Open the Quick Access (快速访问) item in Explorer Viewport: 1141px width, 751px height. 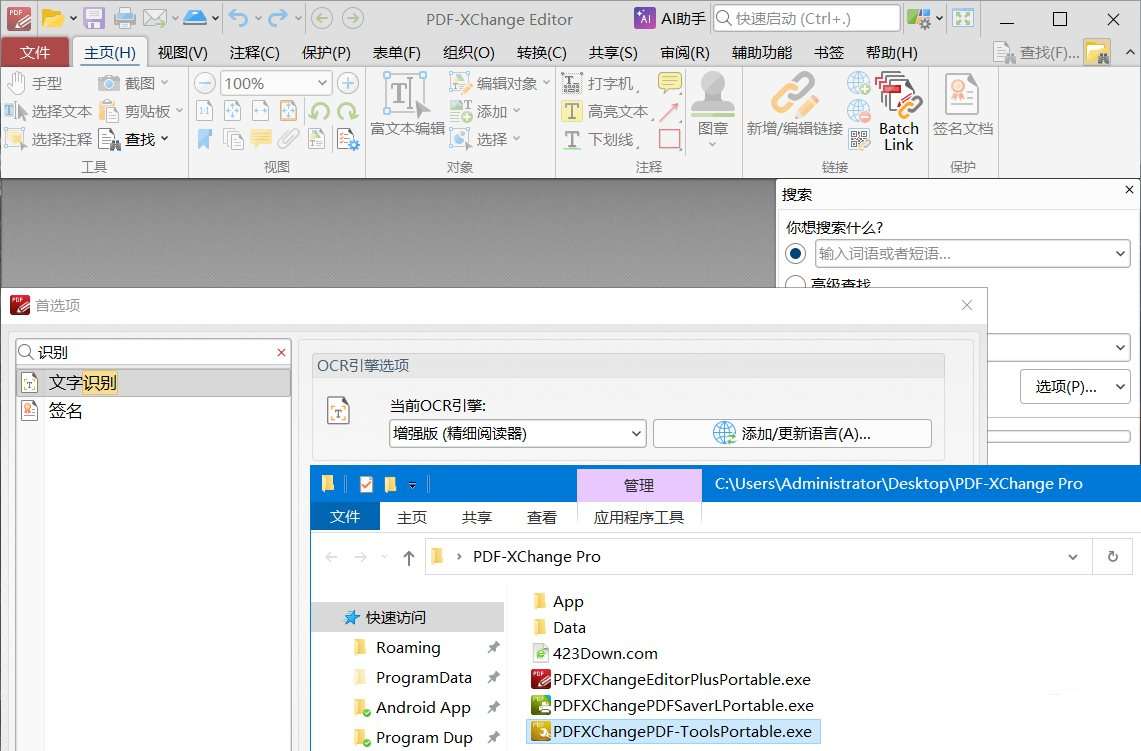(408, 617)
